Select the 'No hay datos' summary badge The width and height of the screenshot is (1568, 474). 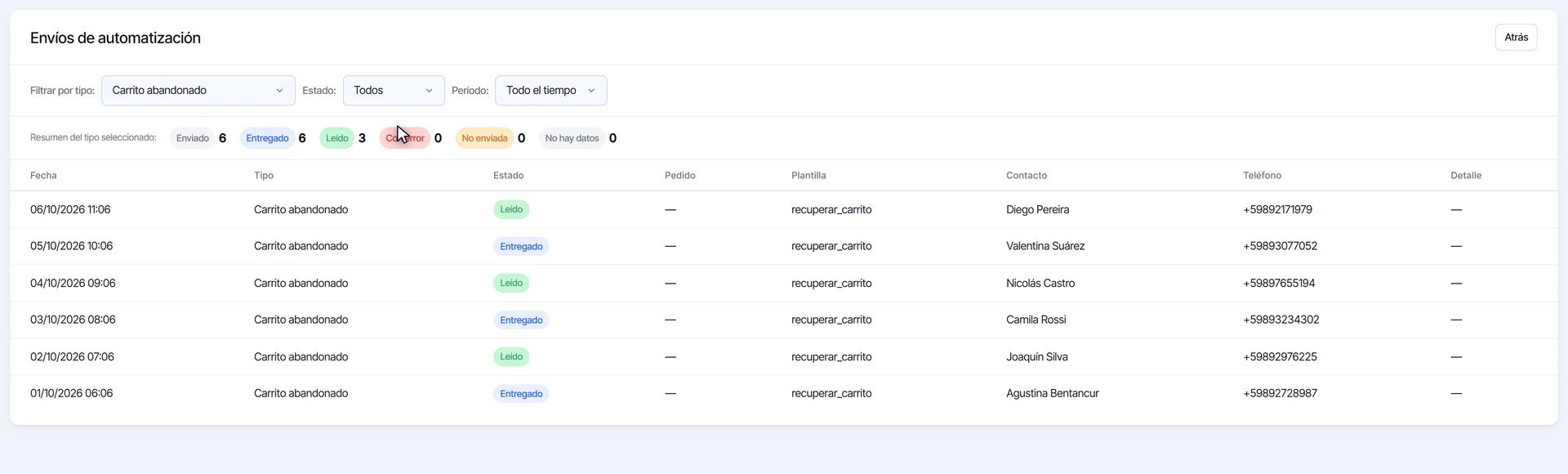coord(572,138)
